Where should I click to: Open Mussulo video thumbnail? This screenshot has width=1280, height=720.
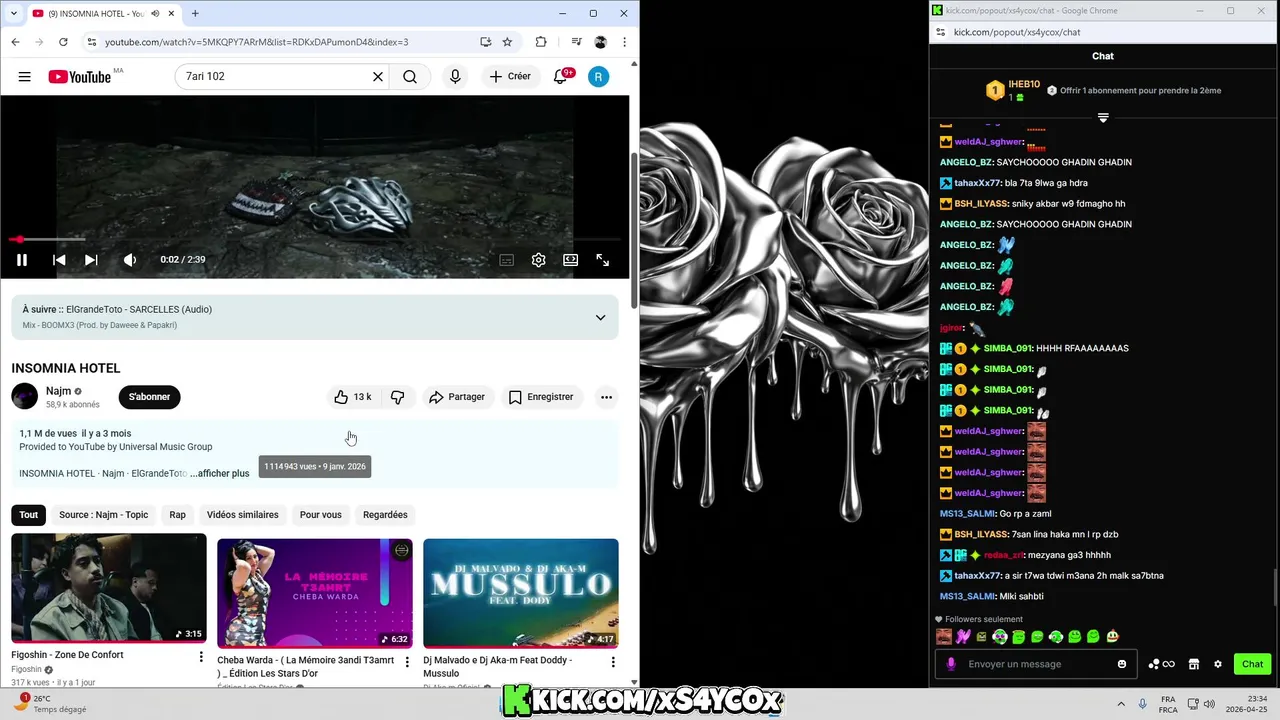coord(521,594)
